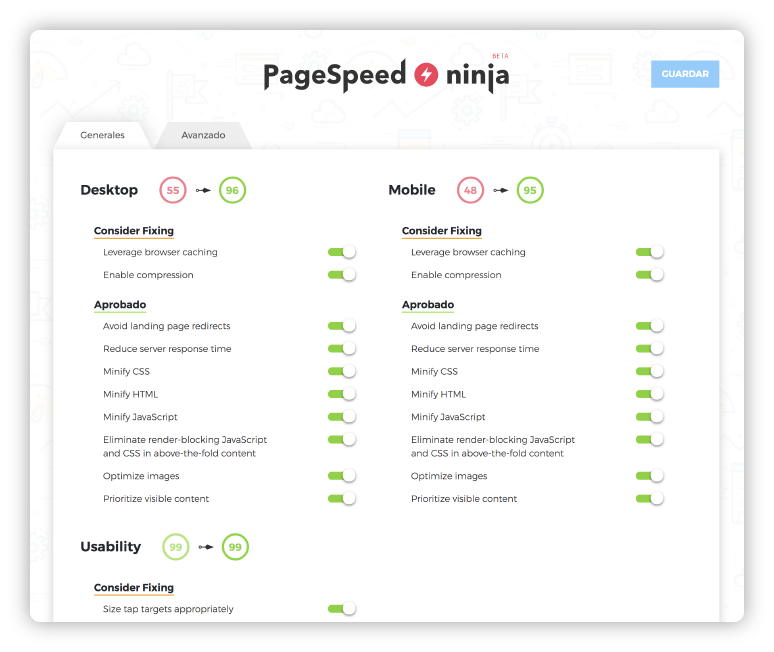Click the arrow icon between Mobile scores
Viewport: 774px width, 652px height.
pyautogui.click(x=501, y=190)
